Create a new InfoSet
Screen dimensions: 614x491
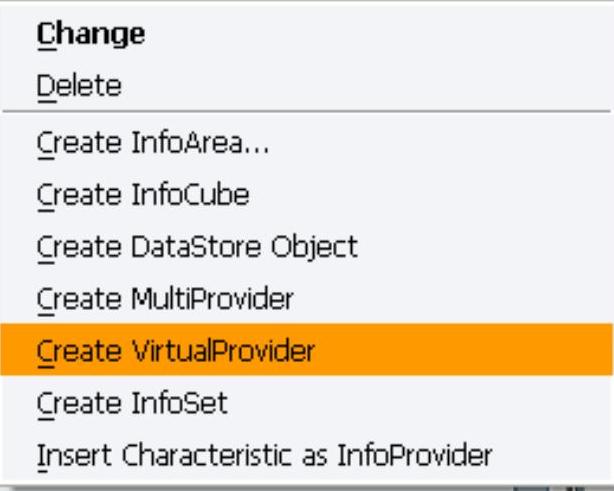pyautogui.click(x=132, y=404)
